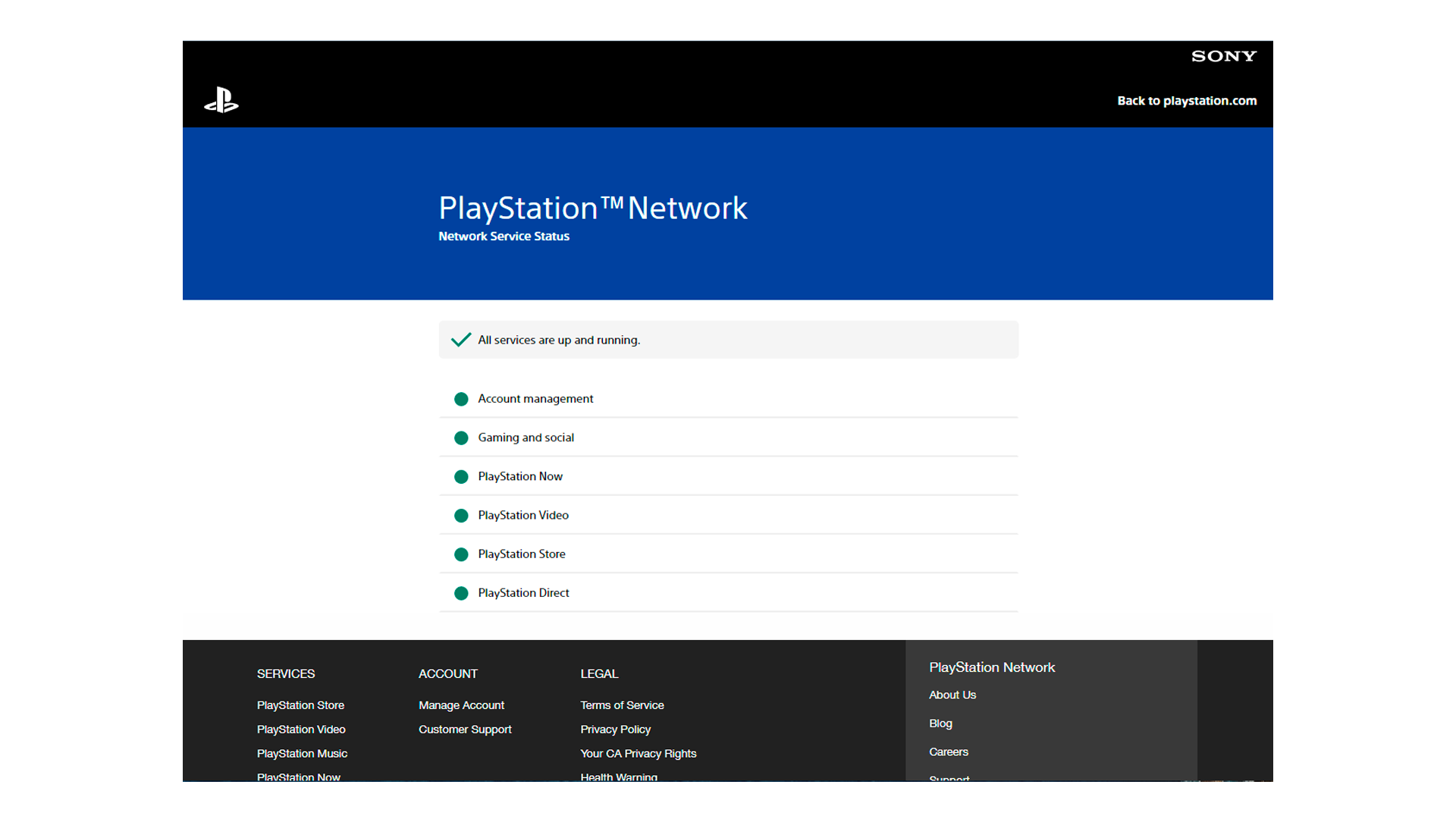Open PlayStation Music footer link
The image size is (1456, 819).
pos(302,754)
